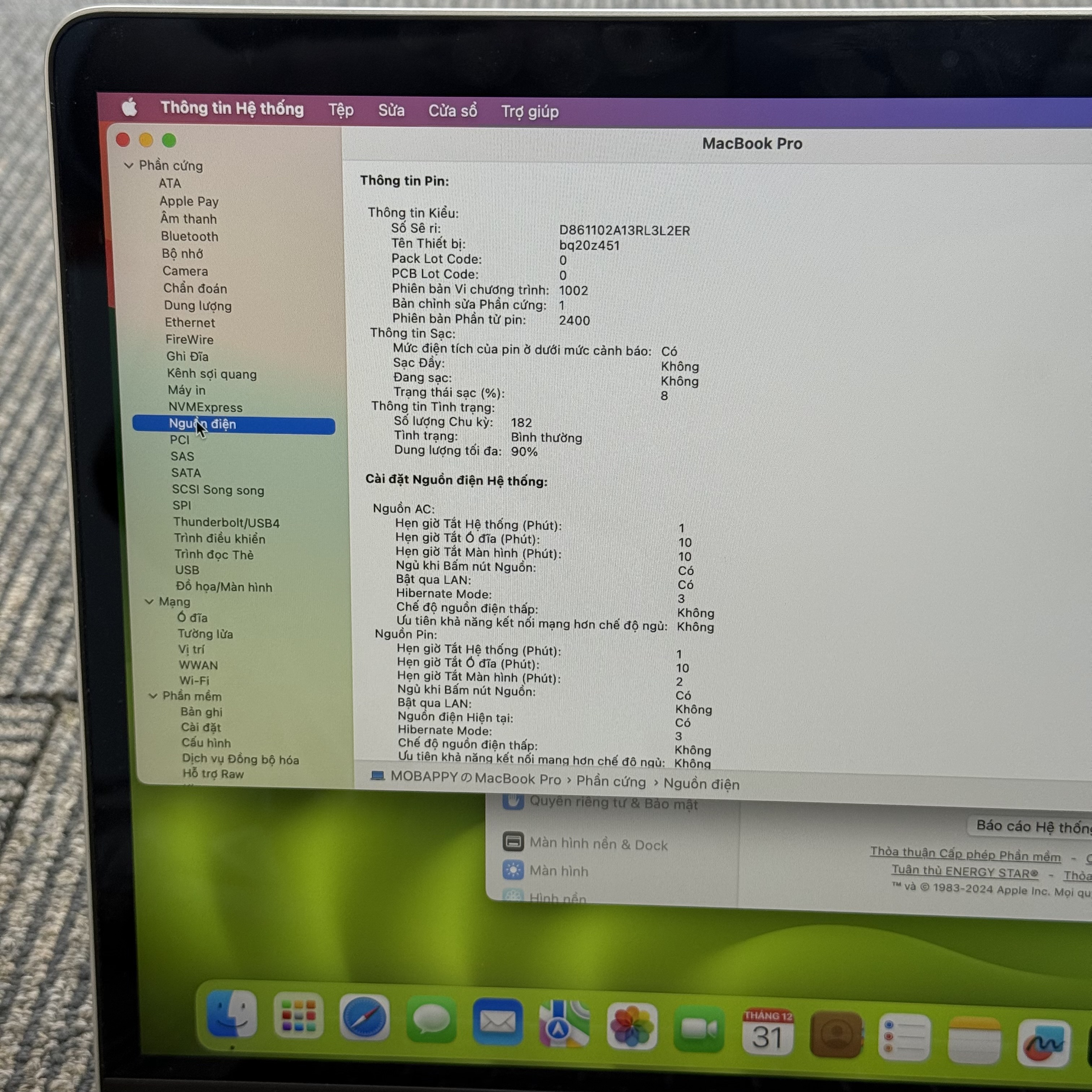
Task: Open the Apple menu
Action: 129,107
